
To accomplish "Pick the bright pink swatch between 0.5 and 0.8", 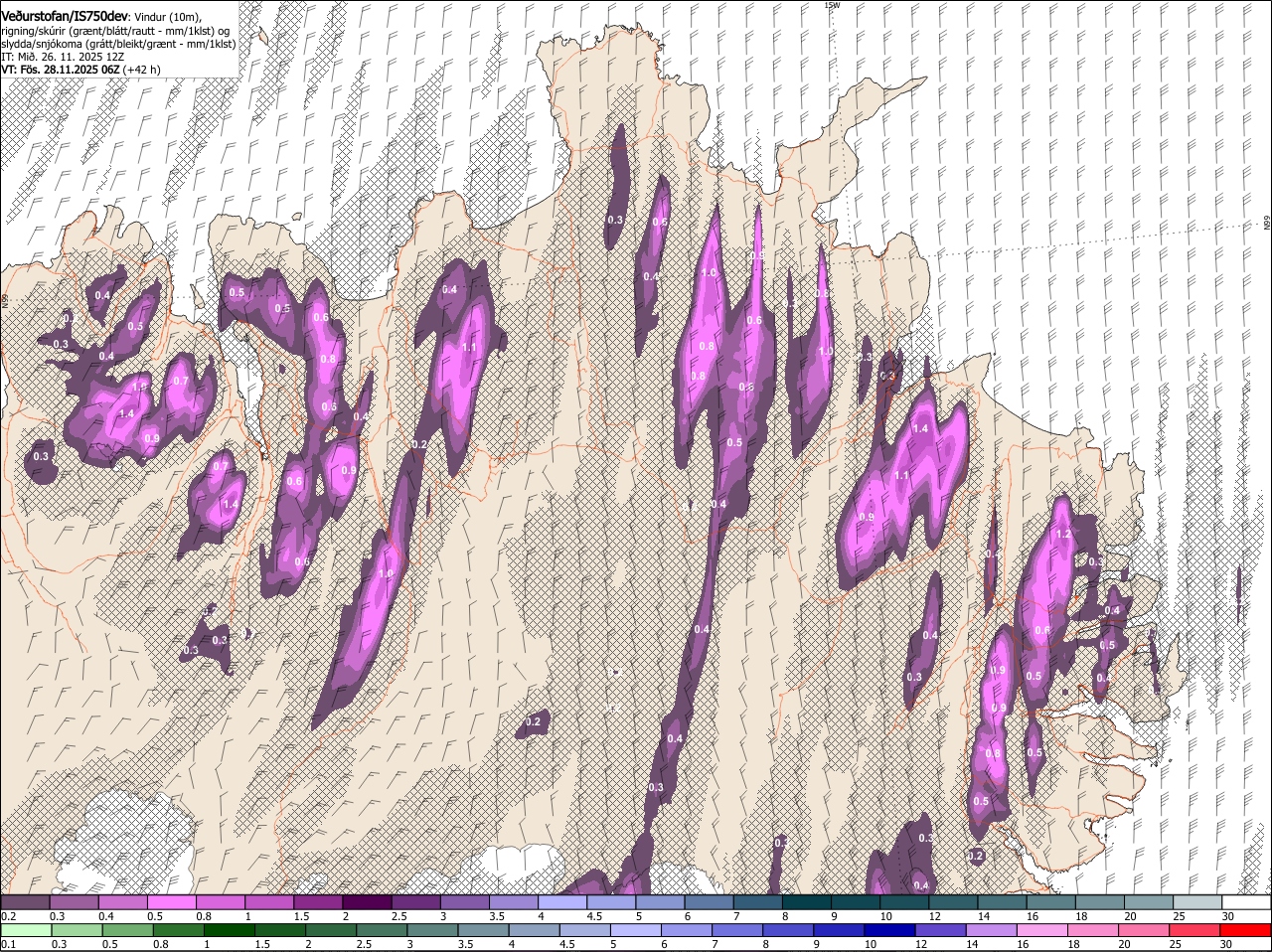I will 171,902.
